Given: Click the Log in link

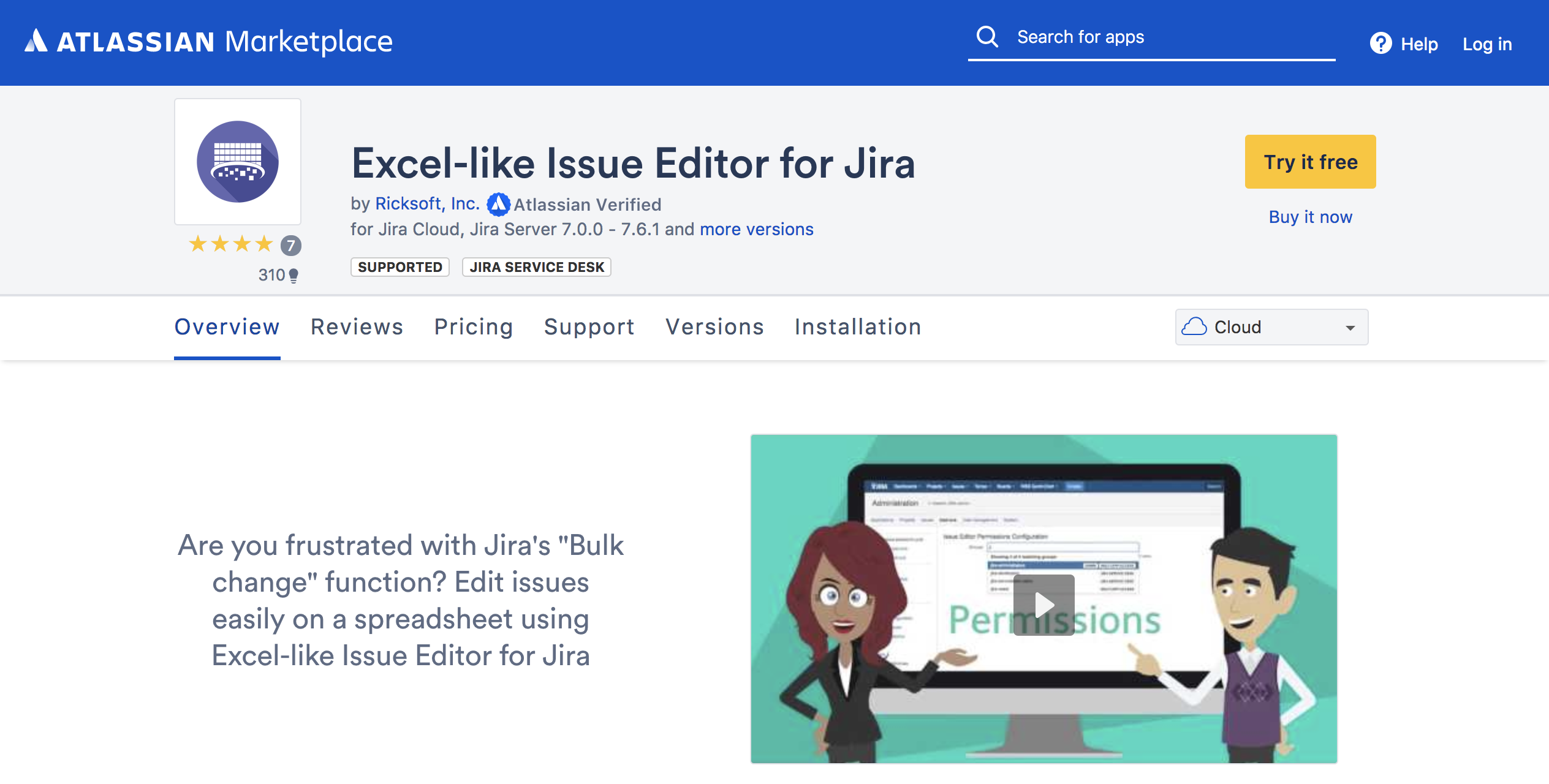Looking at the screenshot, I should [x=1487, y=44].
